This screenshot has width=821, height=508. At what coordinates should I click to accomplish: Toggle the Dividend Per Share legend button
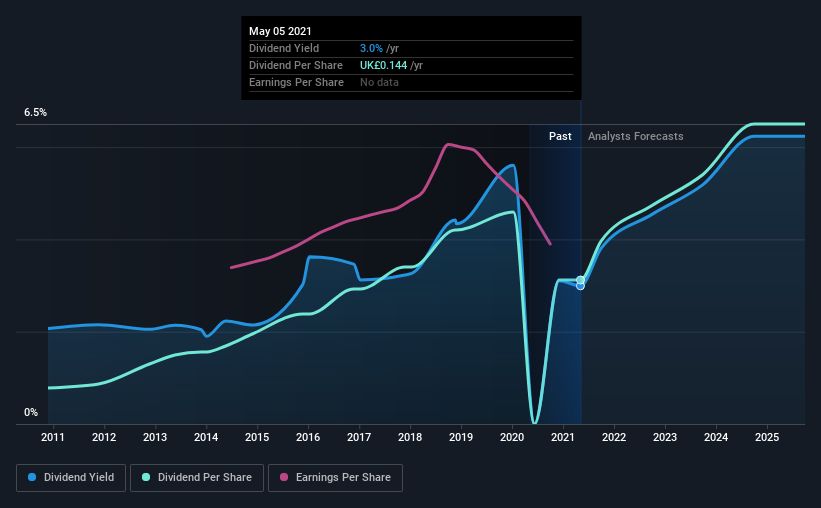(197, 478)
